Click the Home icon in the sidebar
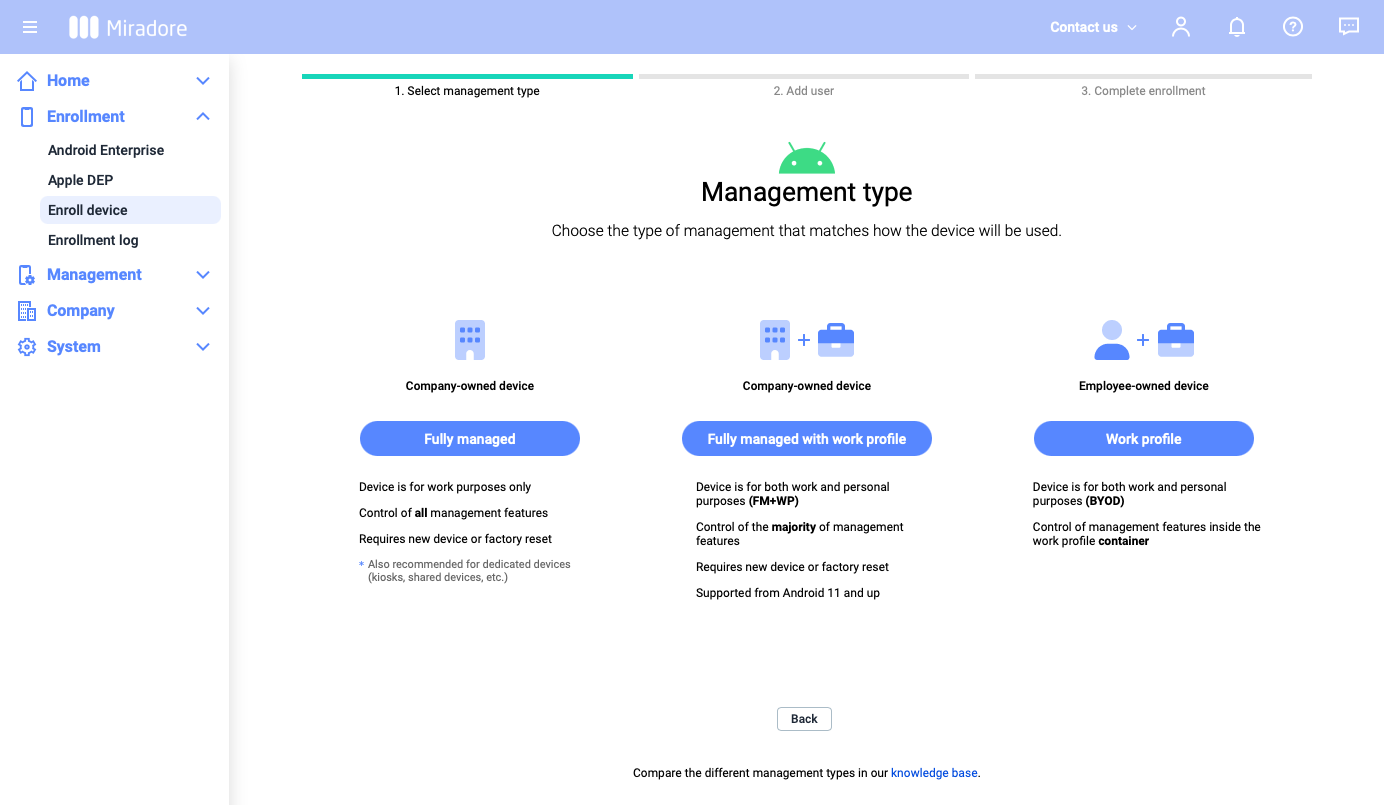 tap(26, 80)
